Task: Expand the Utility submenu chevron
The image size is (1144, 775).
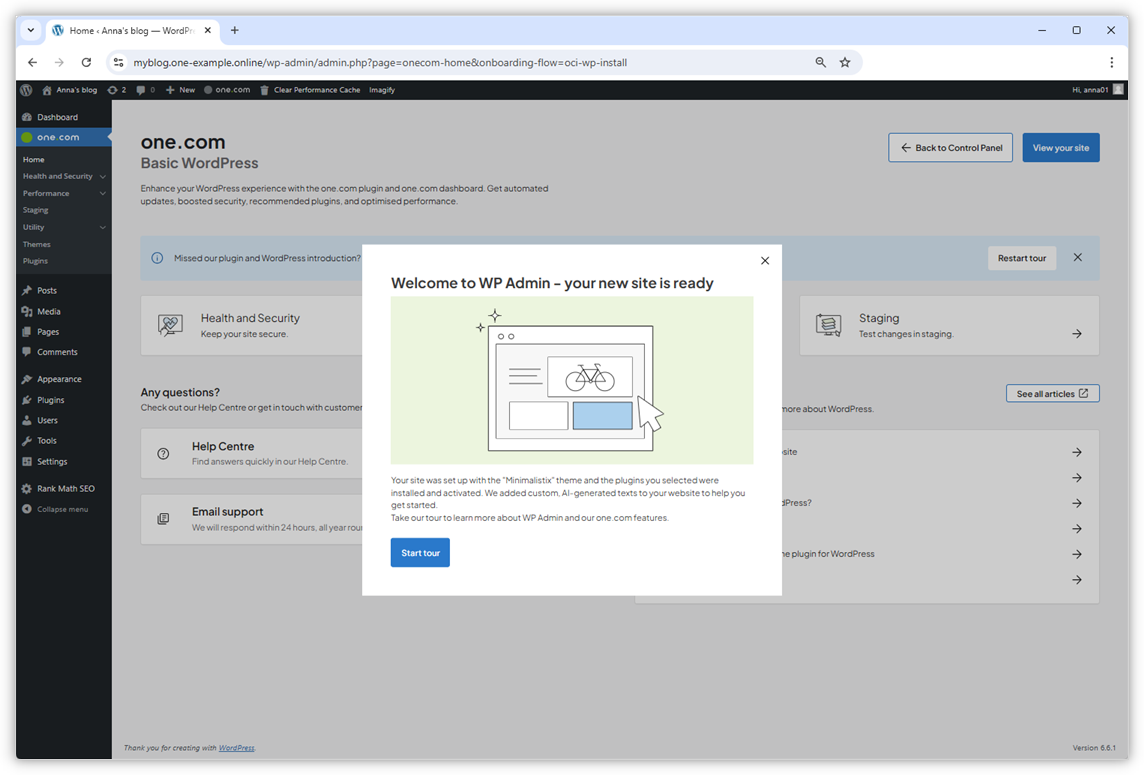Action: (102, 227)
